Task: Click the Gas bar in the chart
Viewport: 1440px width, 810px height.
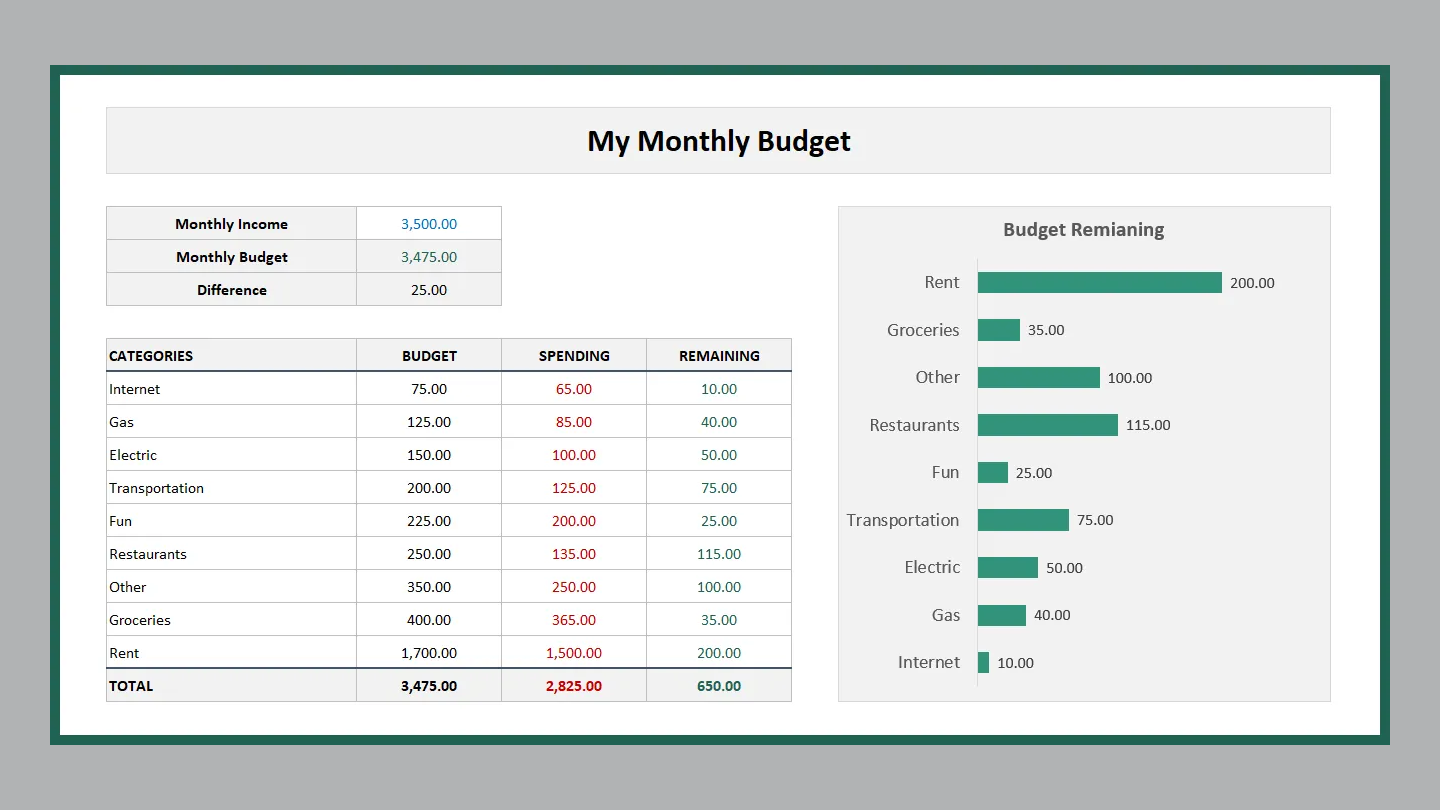Action: point(1002,615)
